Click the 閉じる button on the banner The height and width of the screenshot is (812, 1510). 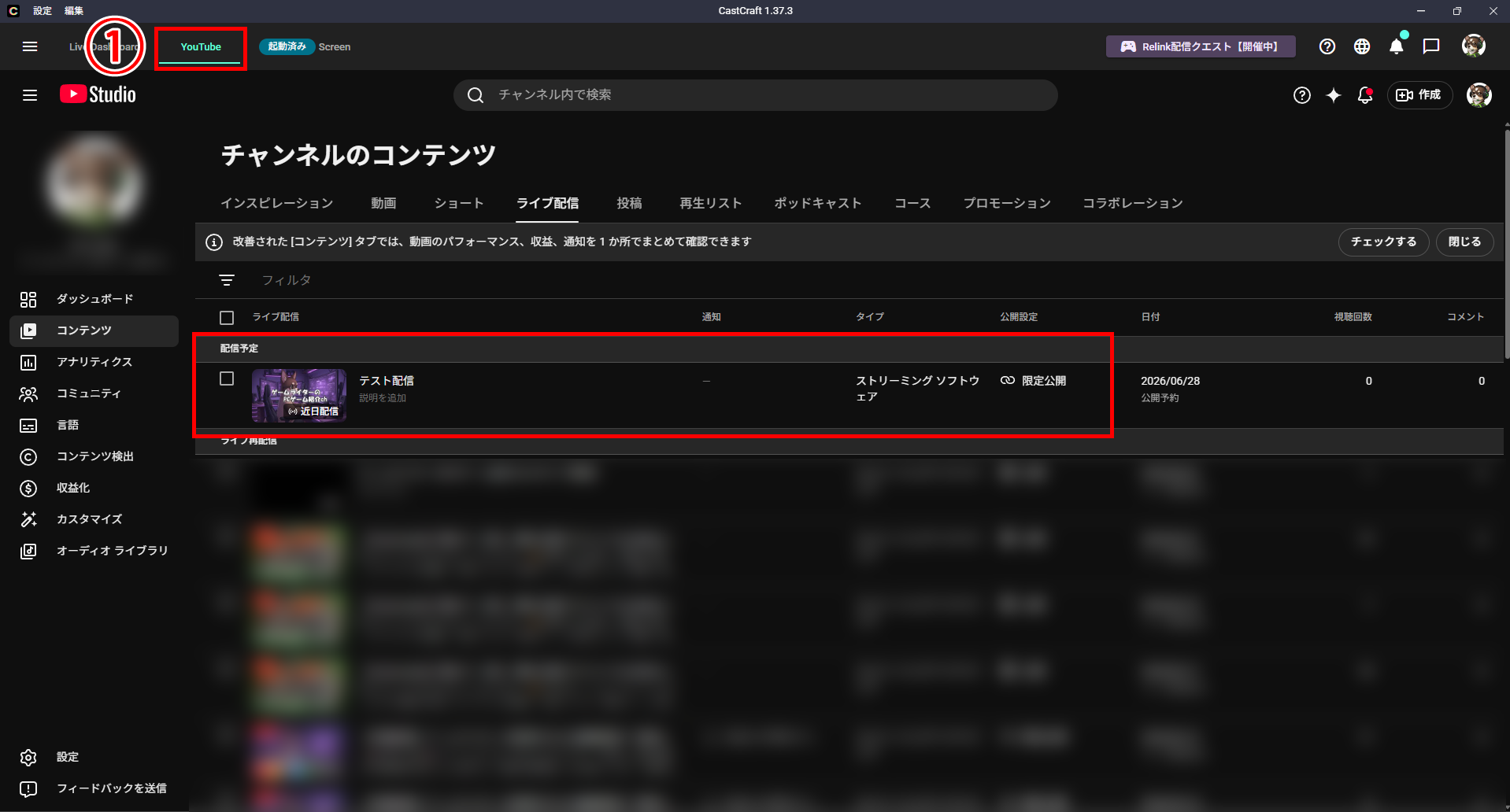(x=1464, y=242)
